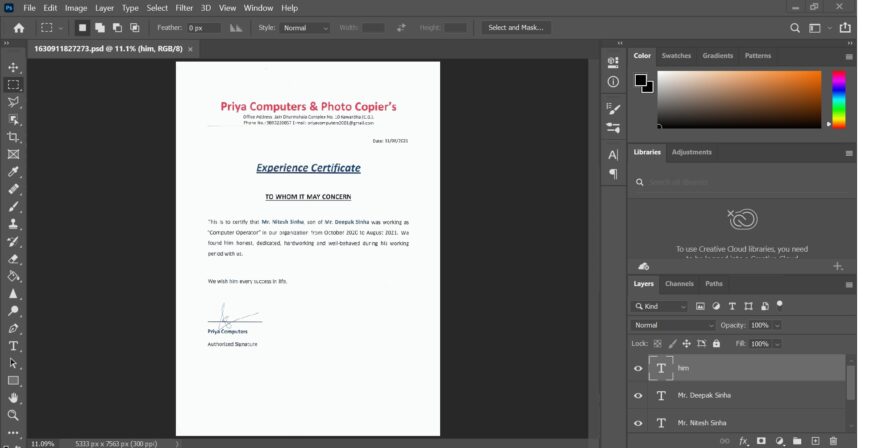
Task: Open the Paragraph panel icon
Action: tap(613, 174)
